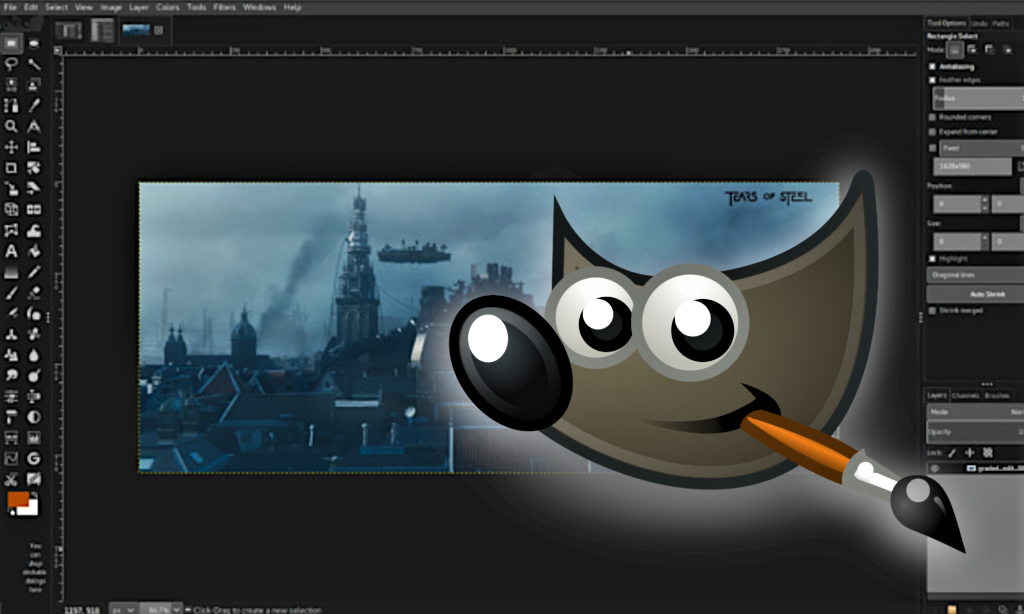The image size is (1024, 614).
Task: Open the Colors menu
Action: (168, 7)
